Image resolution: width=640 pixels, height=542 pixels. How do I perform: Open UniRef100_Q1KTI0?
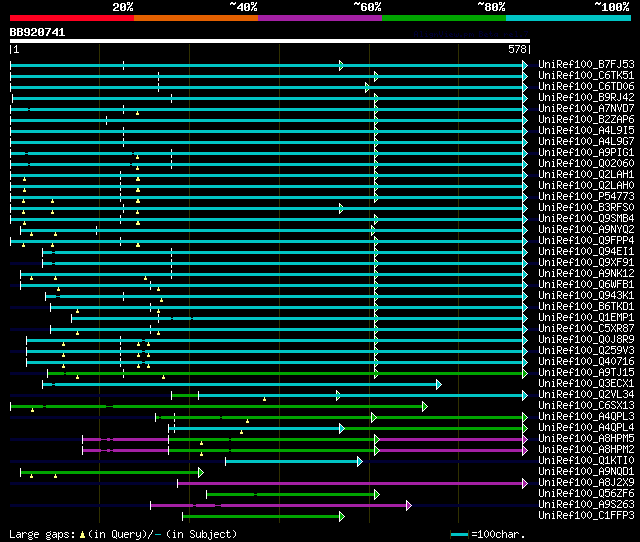point(586,461)
